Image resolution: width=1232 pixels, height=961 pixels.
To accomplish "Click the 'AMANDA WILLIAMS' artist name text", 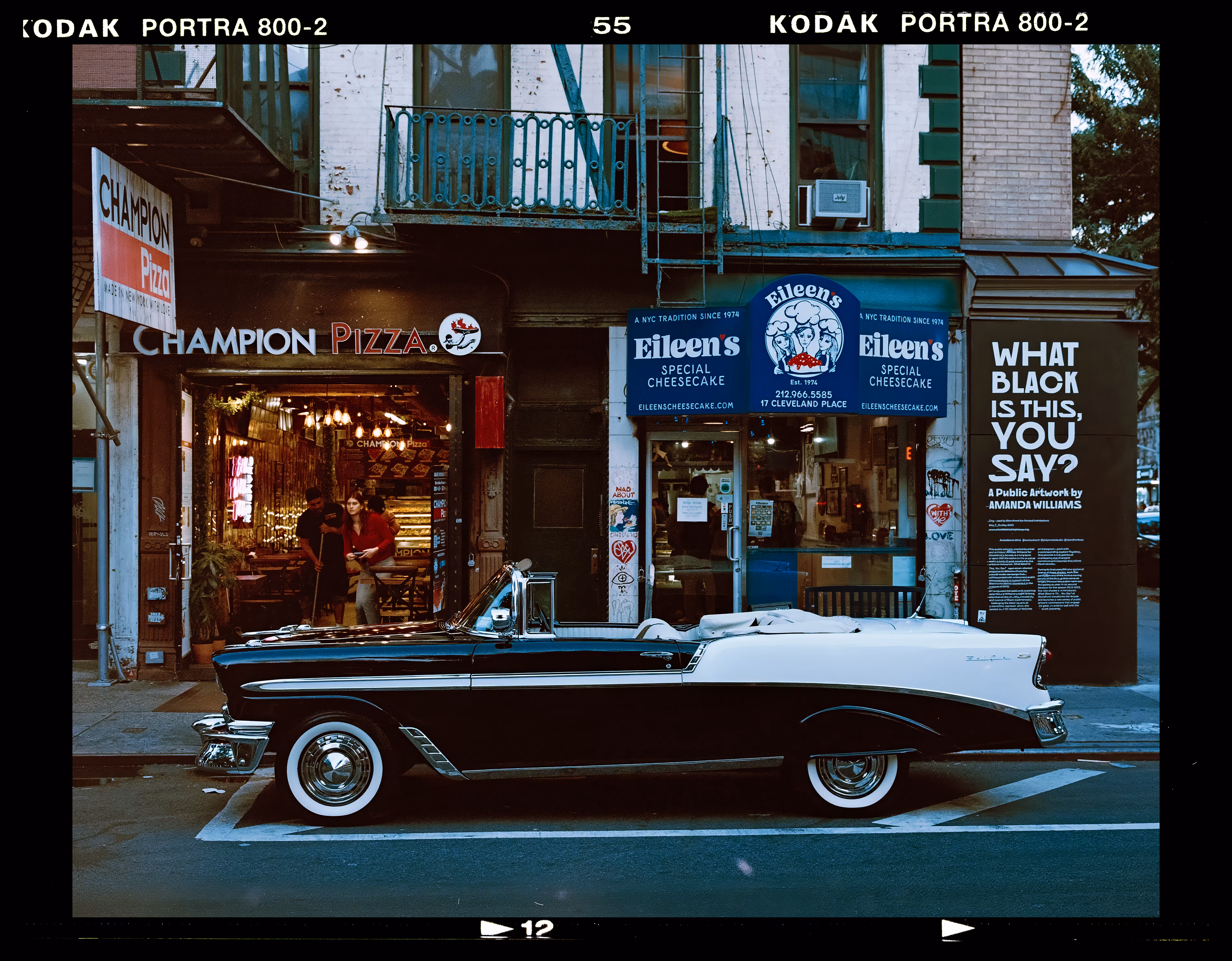I will (x=1035, y=505).
